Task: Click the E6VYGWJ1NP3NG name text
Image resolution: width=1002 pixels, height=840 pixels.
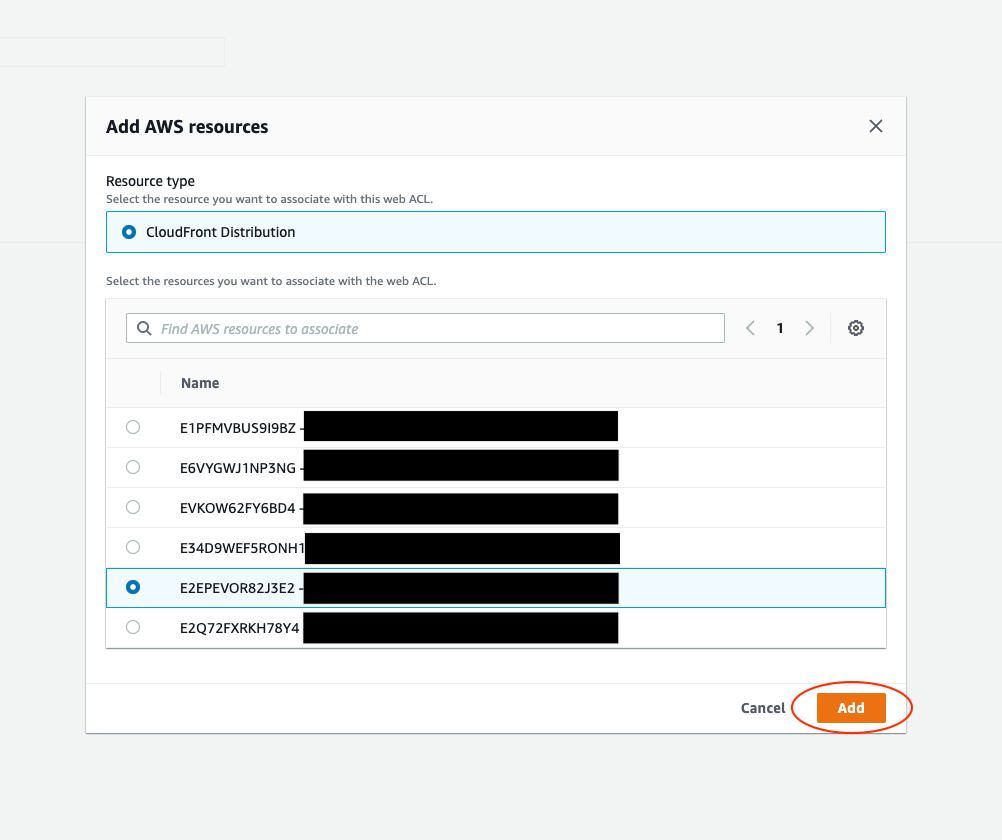Action: pos(238,468)
